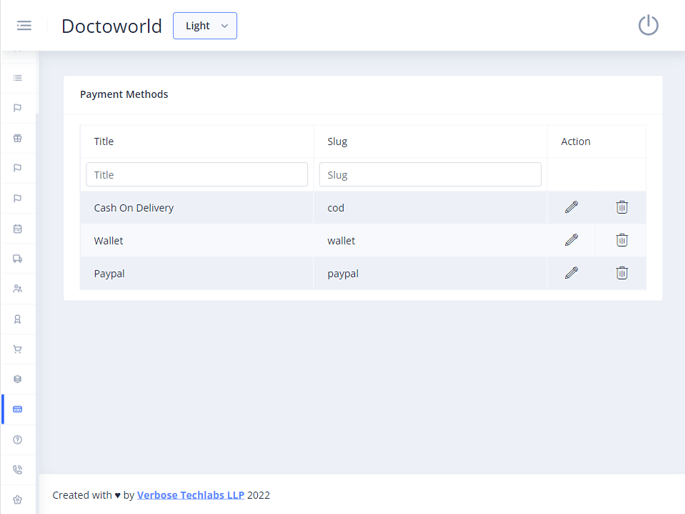Image resolution: width=685 pixels, height=514 pixels.
Task: Delete the Cash On Delivery payment method
Action: pos(621,207)
